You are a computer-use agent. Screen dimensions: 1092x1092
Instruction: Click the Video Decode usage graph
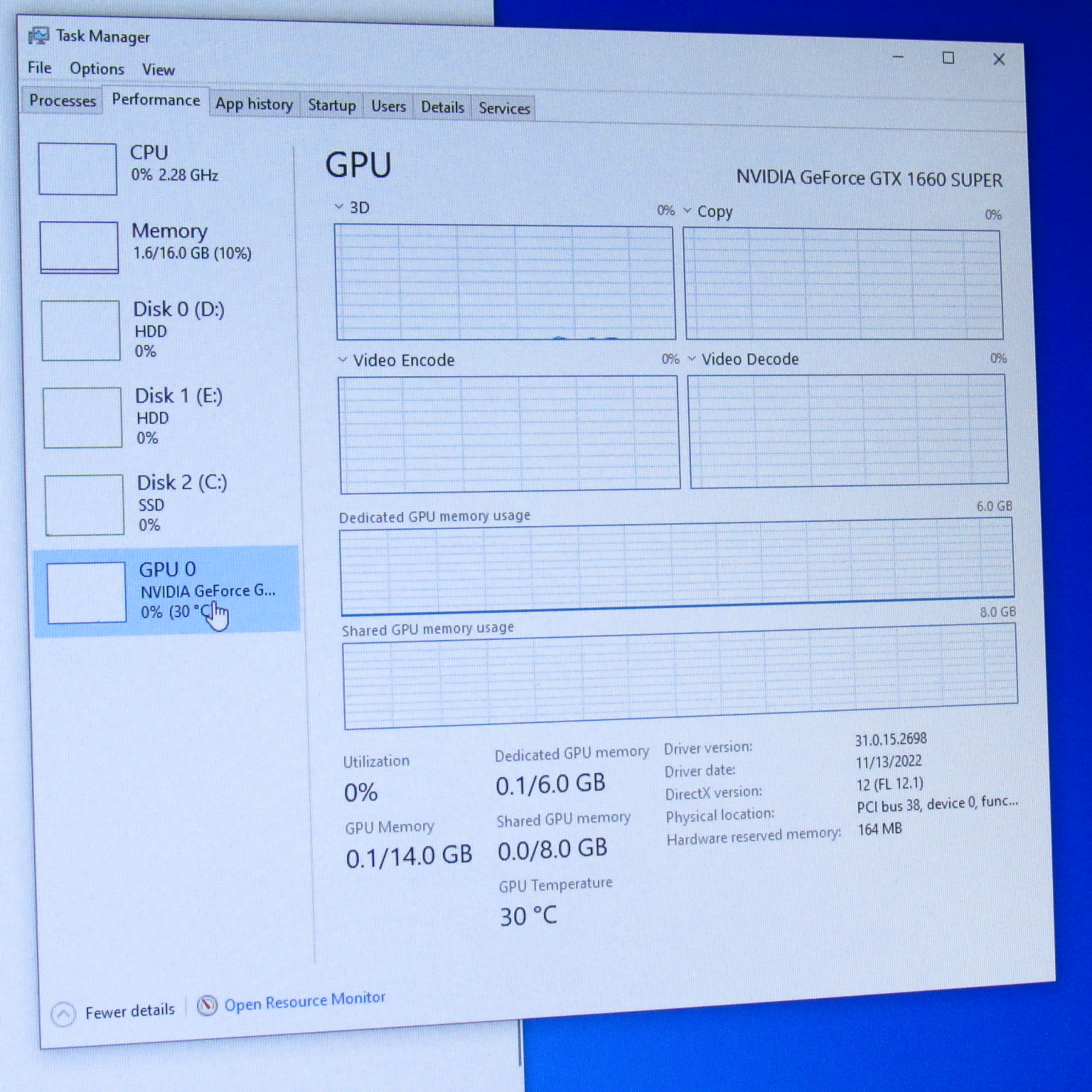click(848, 432)
